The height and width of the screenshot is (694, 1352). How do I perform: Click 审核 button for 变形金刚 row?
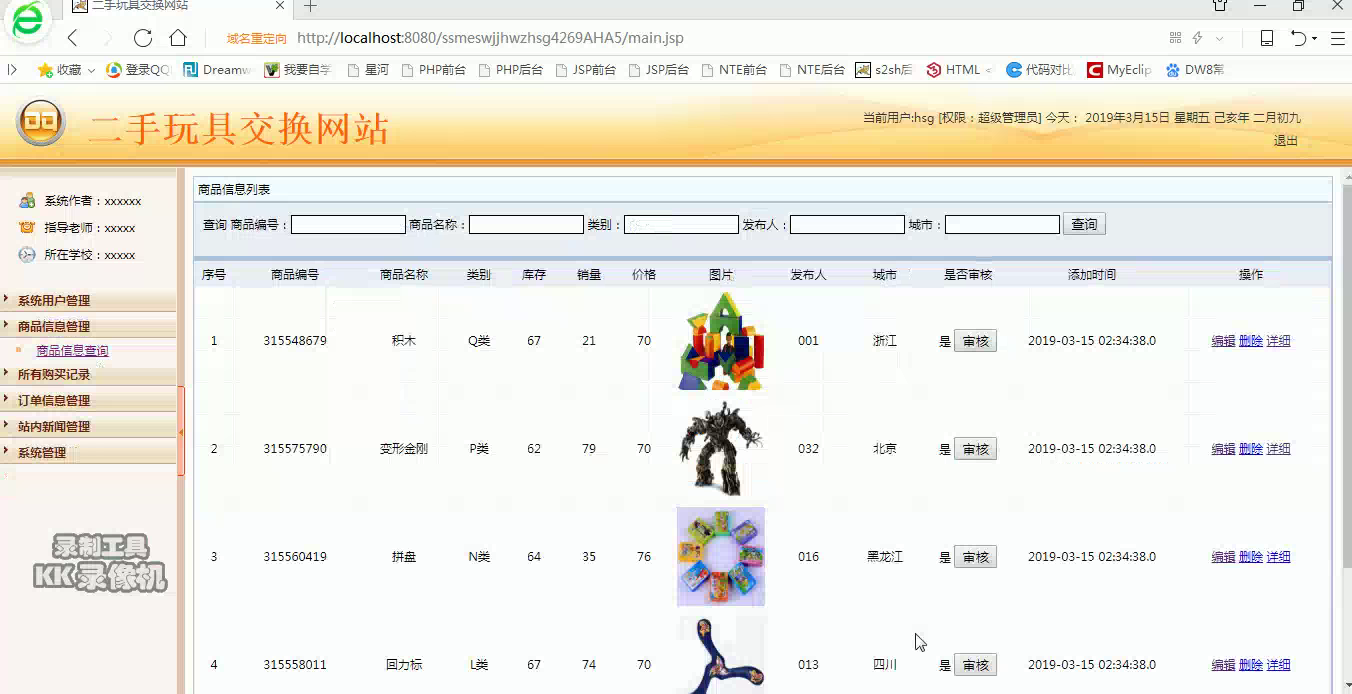coord(975,449)
